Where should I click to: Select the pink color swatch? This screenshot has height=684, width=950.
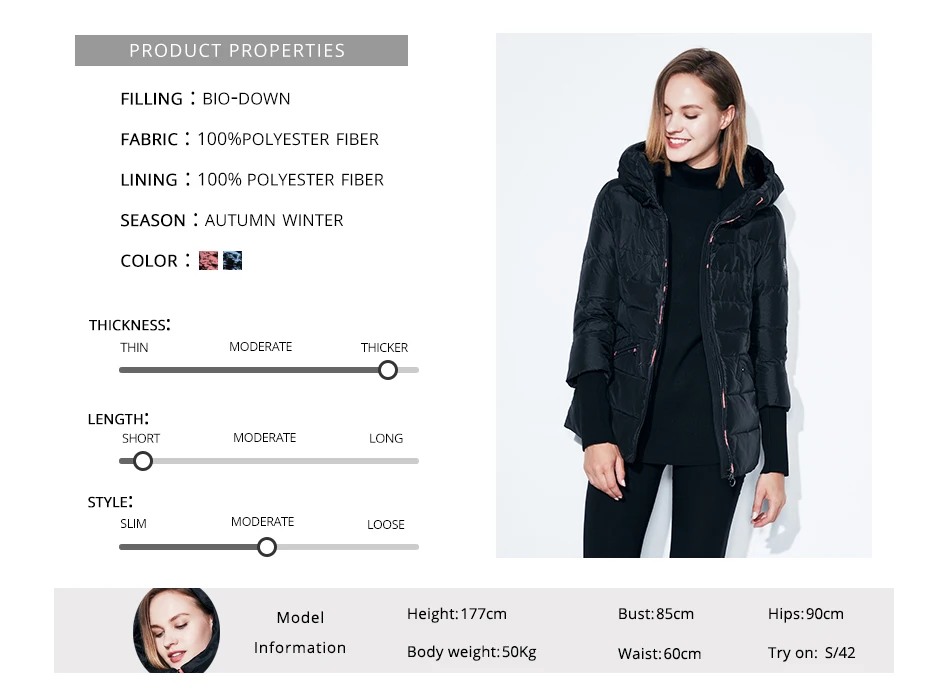coord(208,261)
